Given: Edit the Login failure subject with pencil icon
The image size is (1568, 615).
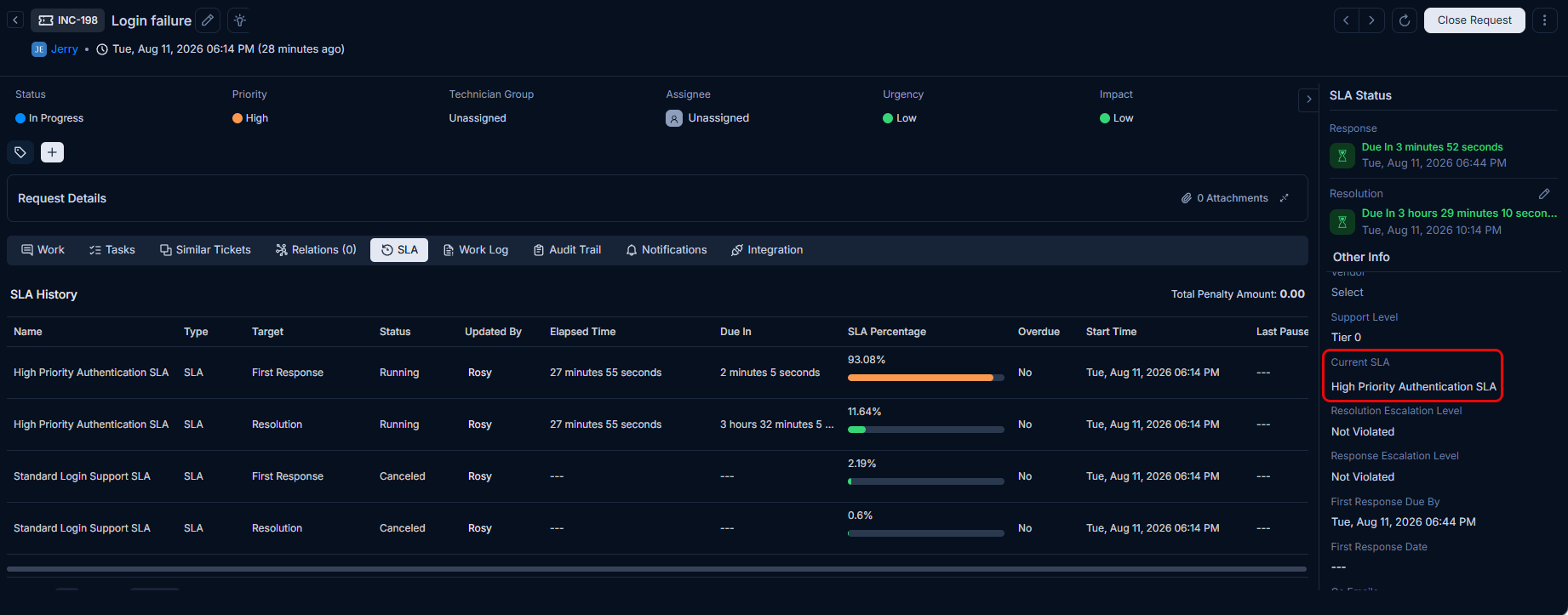Looking at the screenshot, I should coord(208,20).
